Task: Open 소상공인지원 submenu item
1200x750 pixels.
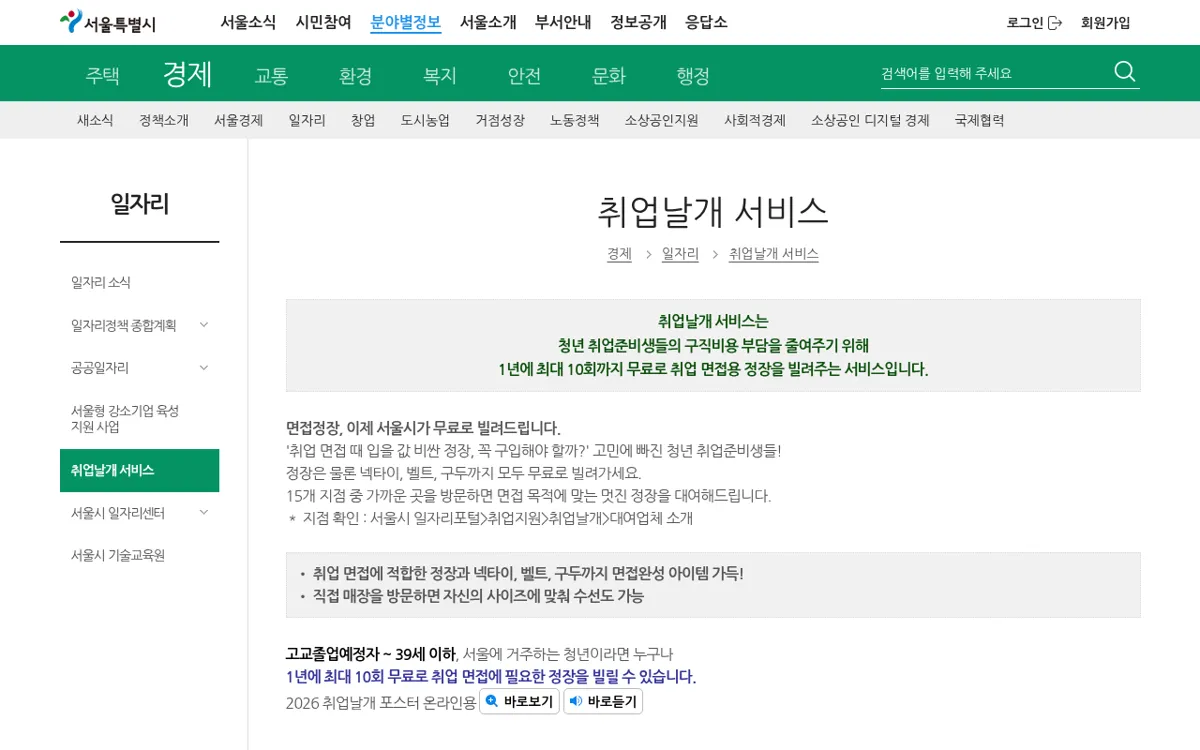Action: pyautogui.click(x=662, y=120)
